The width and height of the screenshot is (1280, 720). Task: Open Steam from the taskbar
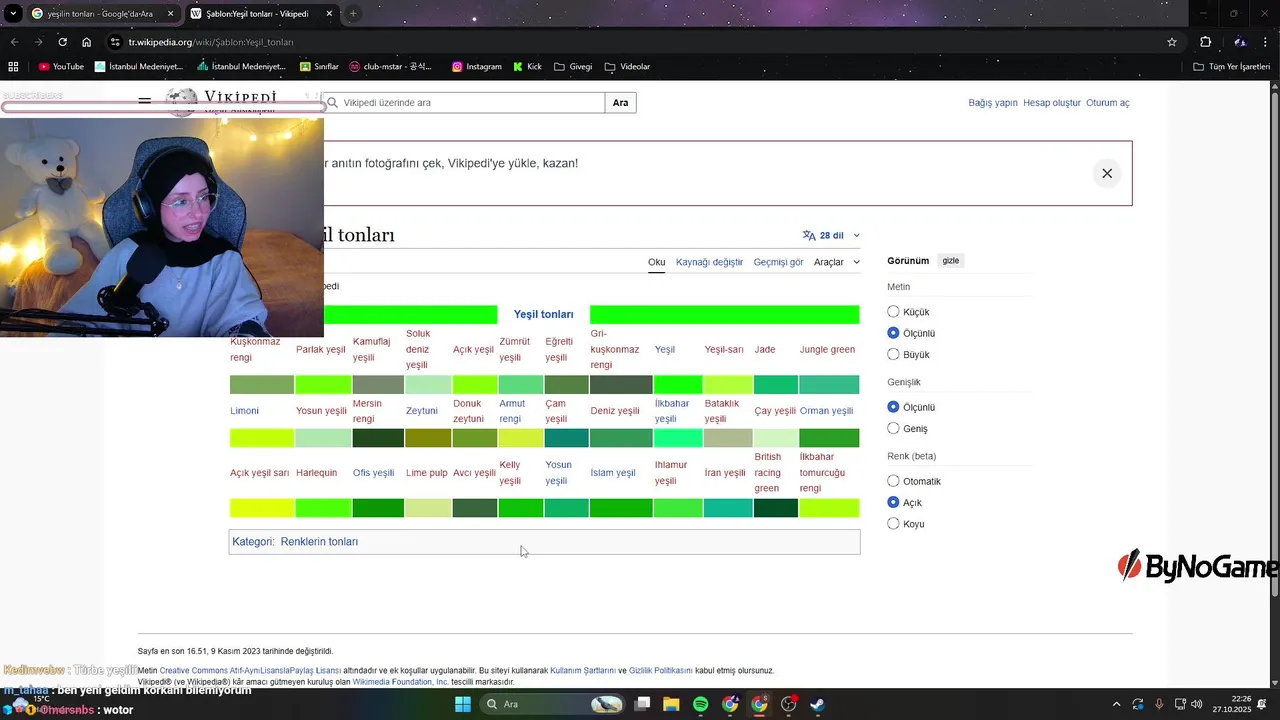coord(817,704)
